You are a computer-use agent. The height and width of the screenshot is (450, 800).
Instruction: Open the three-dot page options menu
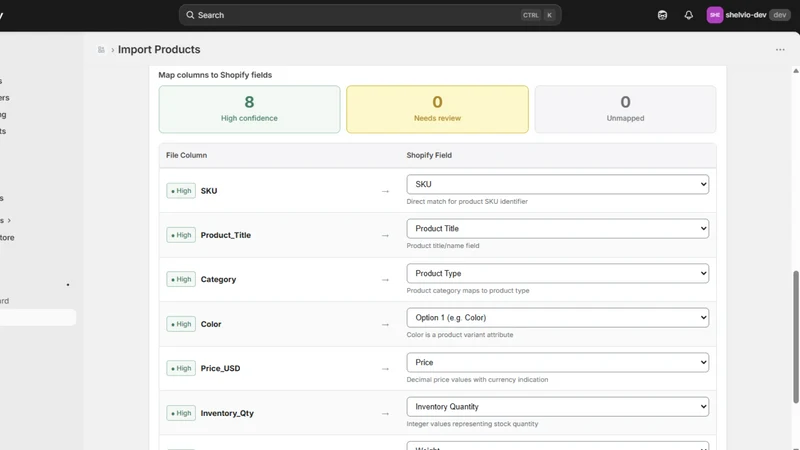(x=780, y=49)
